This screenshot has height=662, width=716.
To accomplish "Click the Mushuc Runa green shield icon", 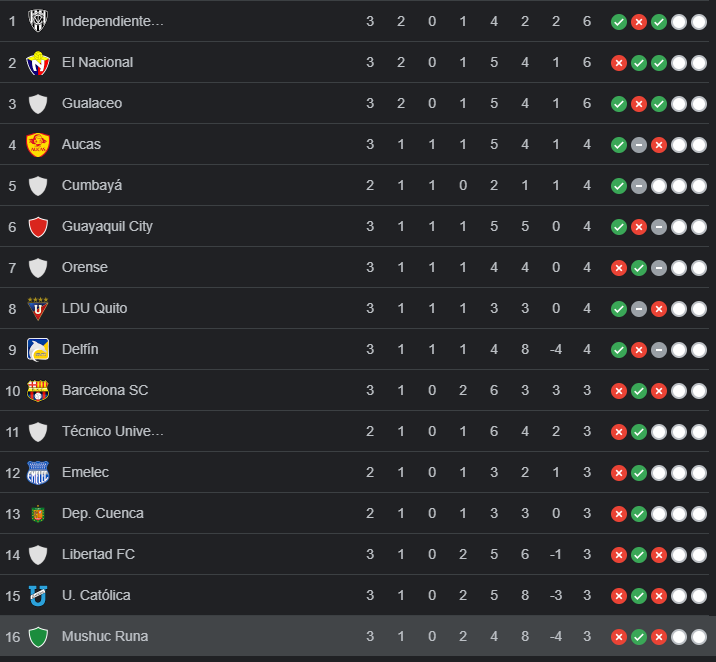I will (x=38, y=637).
